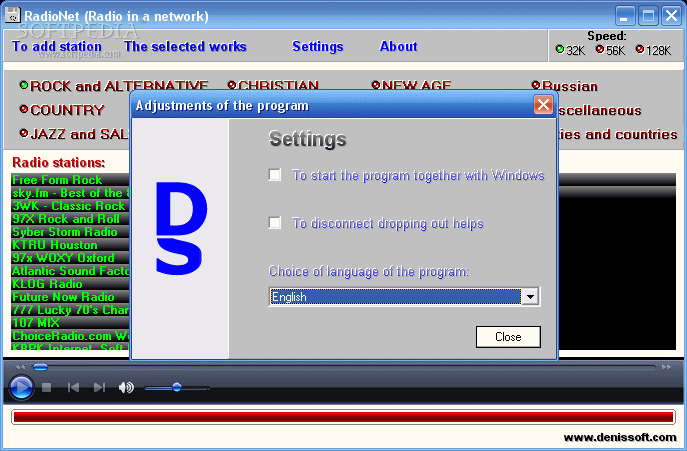The image size is (687, 451).
Task: Select the KLOG Radio station
Action: (71, 284)
